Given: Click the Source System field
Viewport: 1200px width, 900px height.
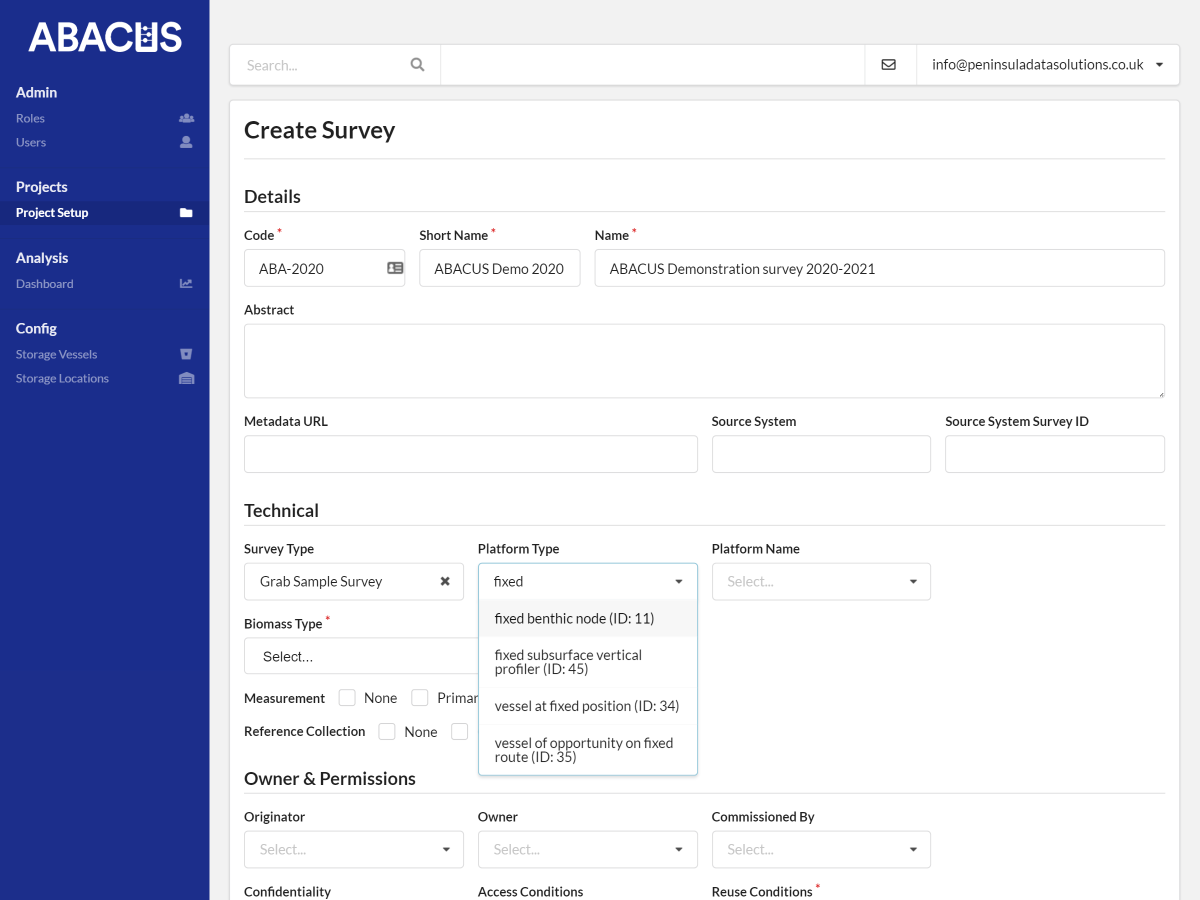Looking at the screenshot, I should 821,454.
